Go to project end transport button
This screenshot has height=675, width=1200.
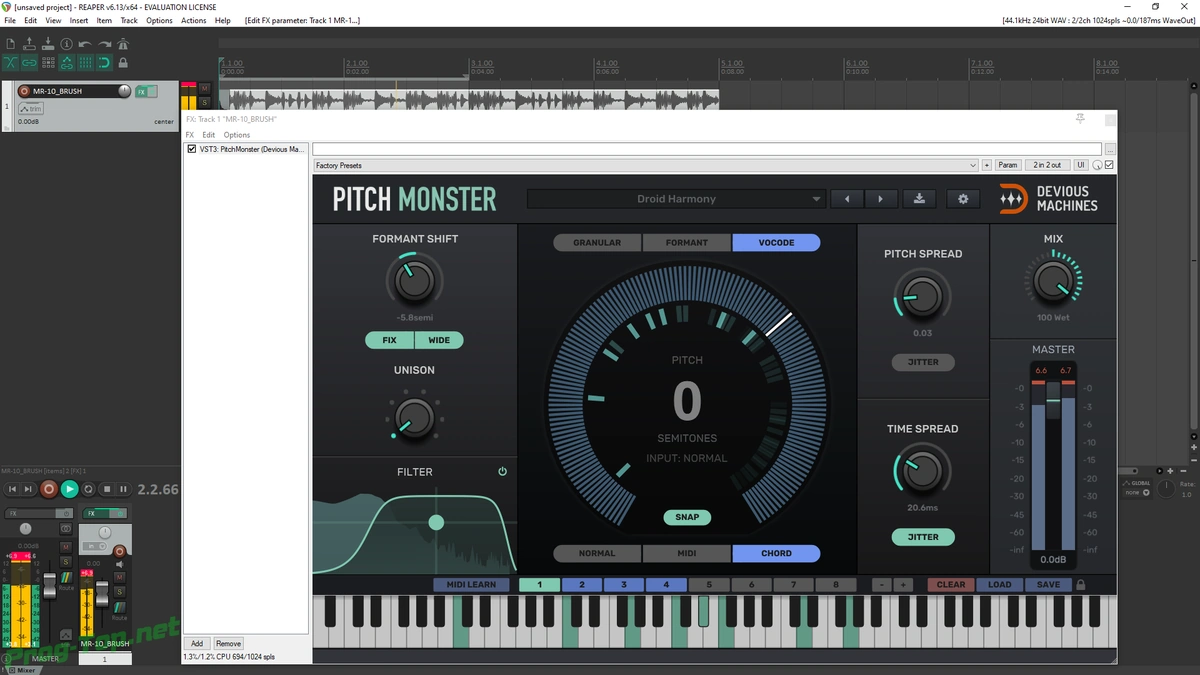(29, 489)
